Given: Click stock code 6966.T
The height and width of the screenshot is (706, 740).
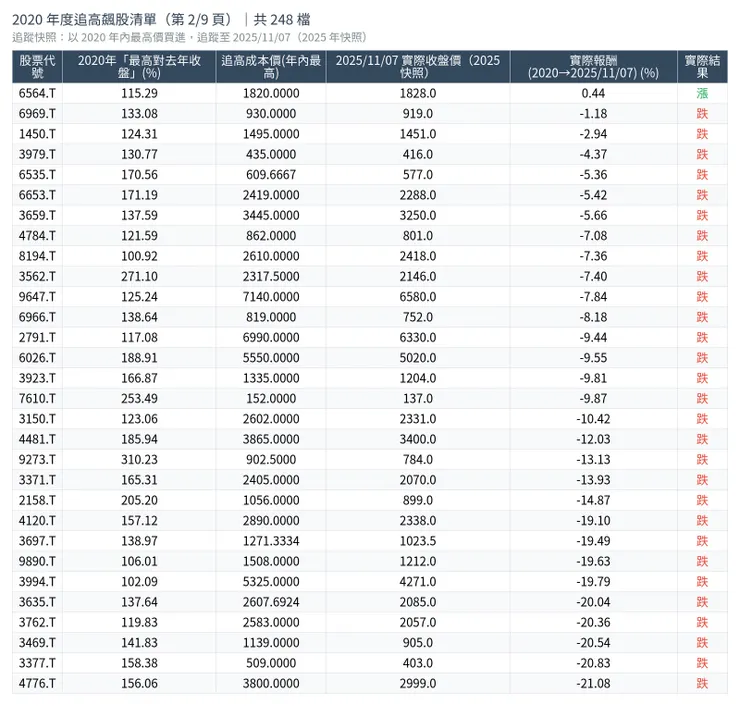Looking at the screenshot, I should click(37, 317).
